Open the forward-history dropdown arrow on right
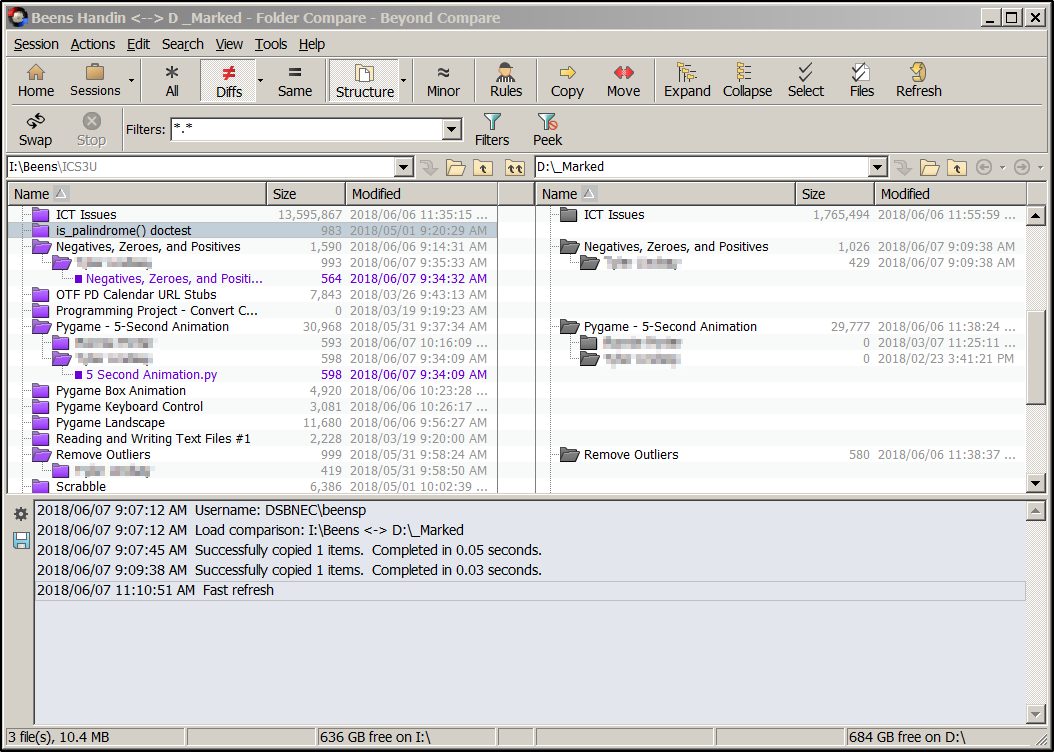This screenshot has height=752, width=1054. pyautogui.click(x=1040, y=167)
